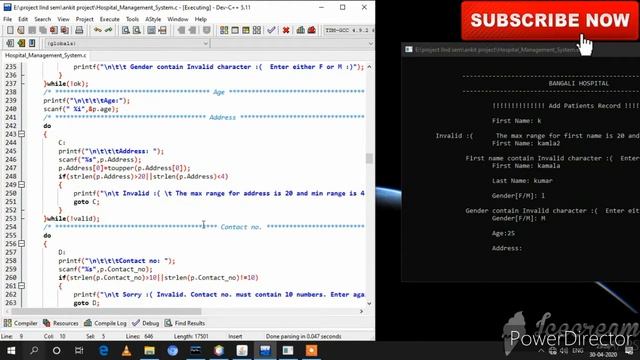Open Replace with the second magnifier icon
The height and width of the screenshot is (360, 640).
pyautogui.click(x=137, y=30)
